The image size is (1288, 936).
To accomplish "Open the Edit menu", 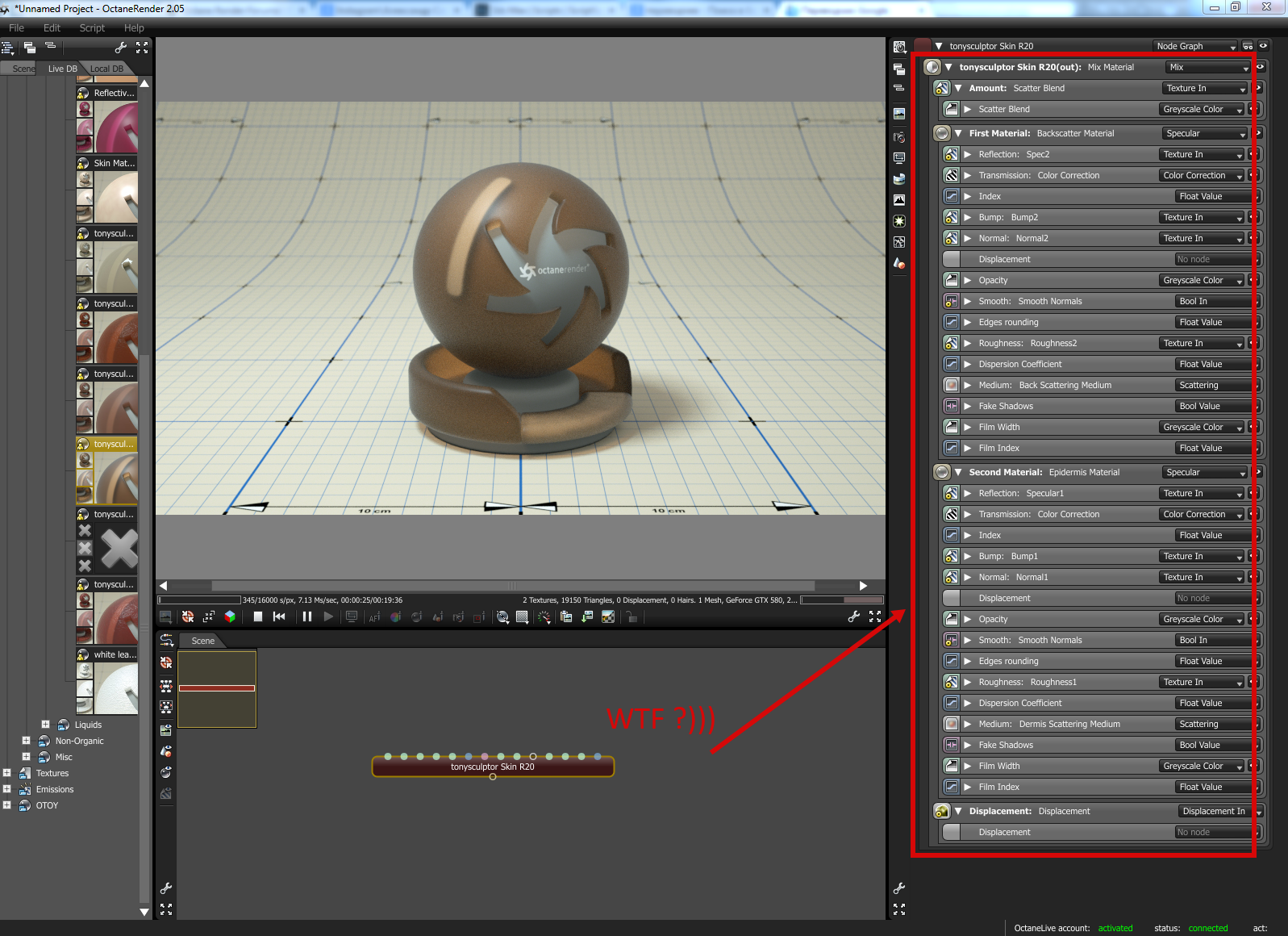I will [52, 27].
